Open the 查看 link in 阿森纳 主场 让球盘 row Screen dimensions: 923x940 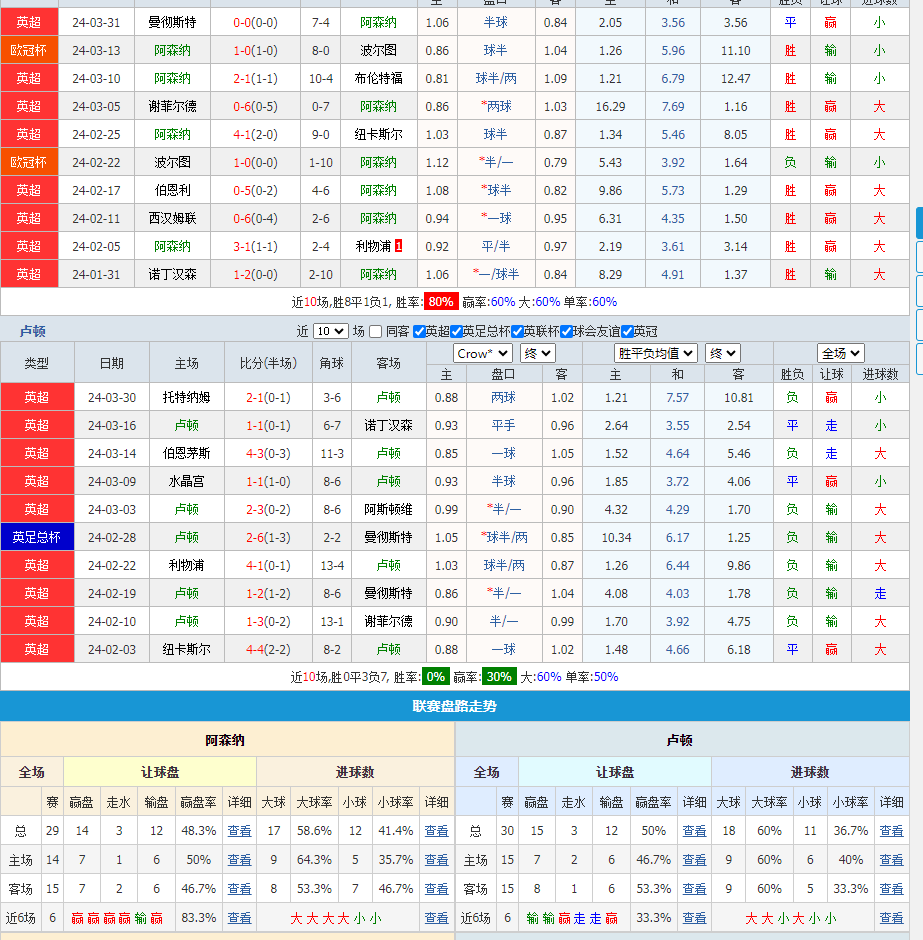(x=239, y=860)
